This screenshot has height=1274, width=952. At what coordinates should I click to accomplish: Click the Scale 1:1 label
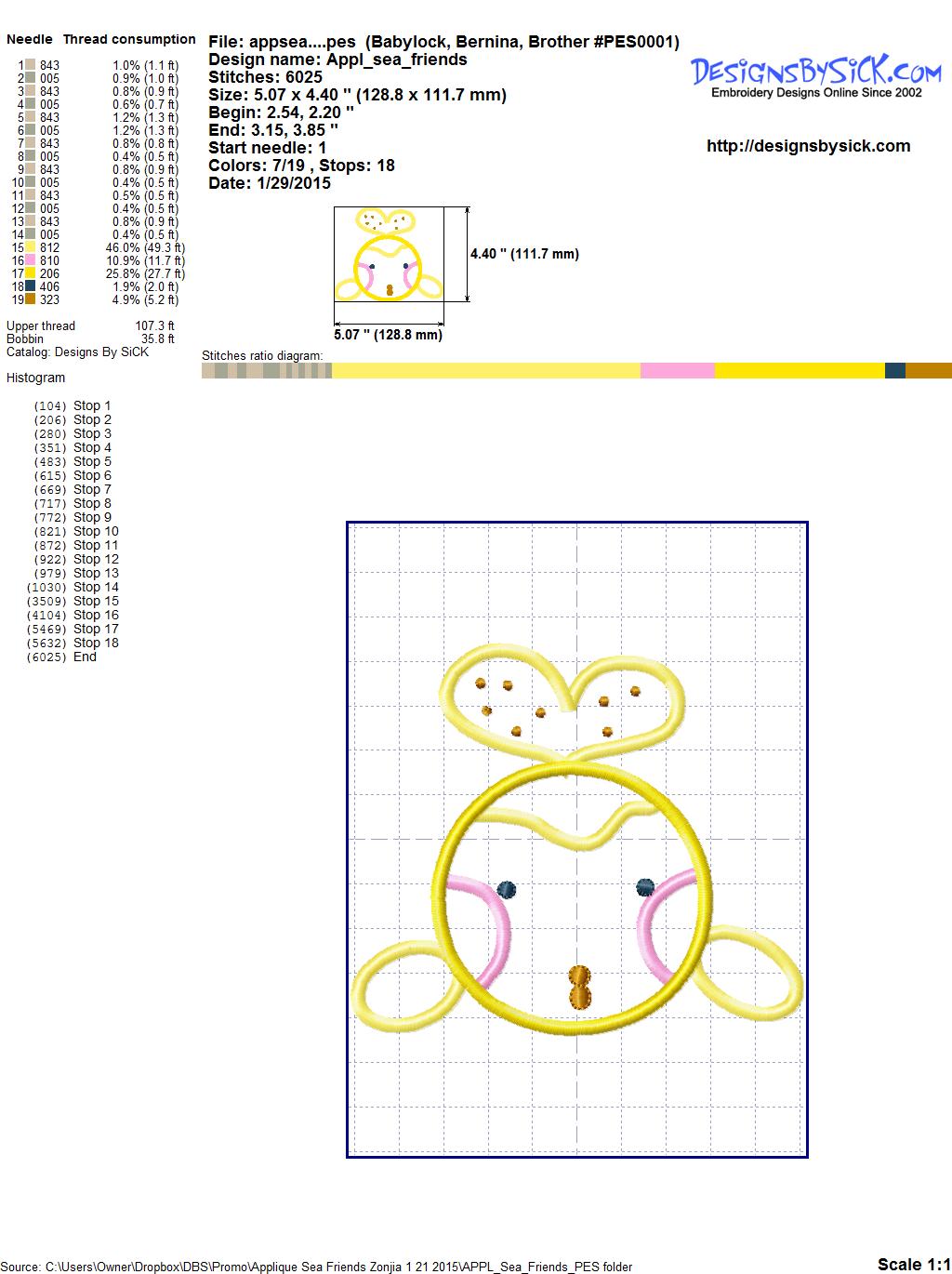[x=913, y=1264]
